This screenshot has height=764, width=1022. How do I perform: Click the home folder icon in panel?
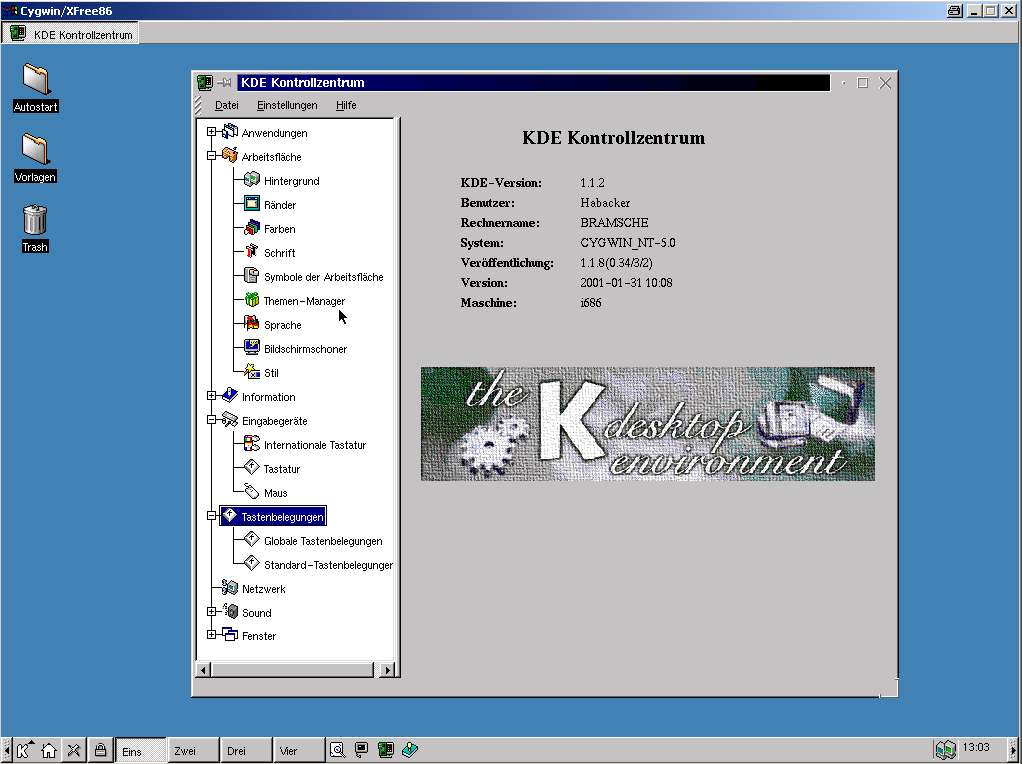[x=49, y=750]
